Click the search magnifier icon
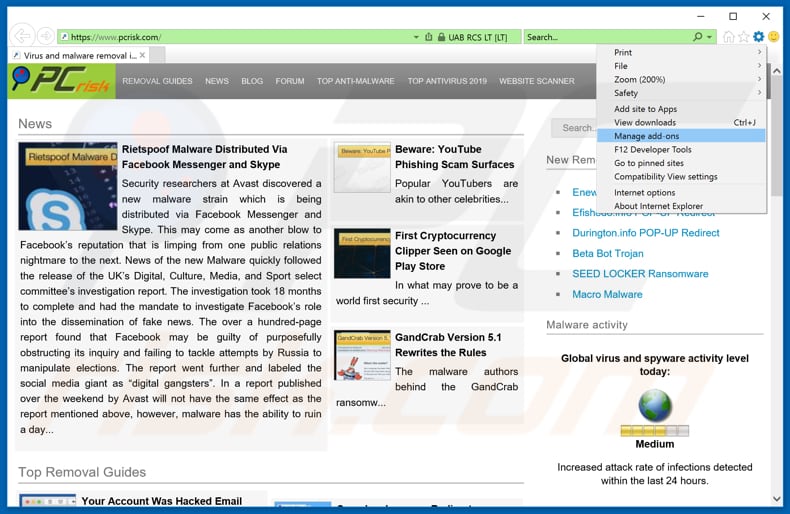790x514 pixels. point(697,37)
